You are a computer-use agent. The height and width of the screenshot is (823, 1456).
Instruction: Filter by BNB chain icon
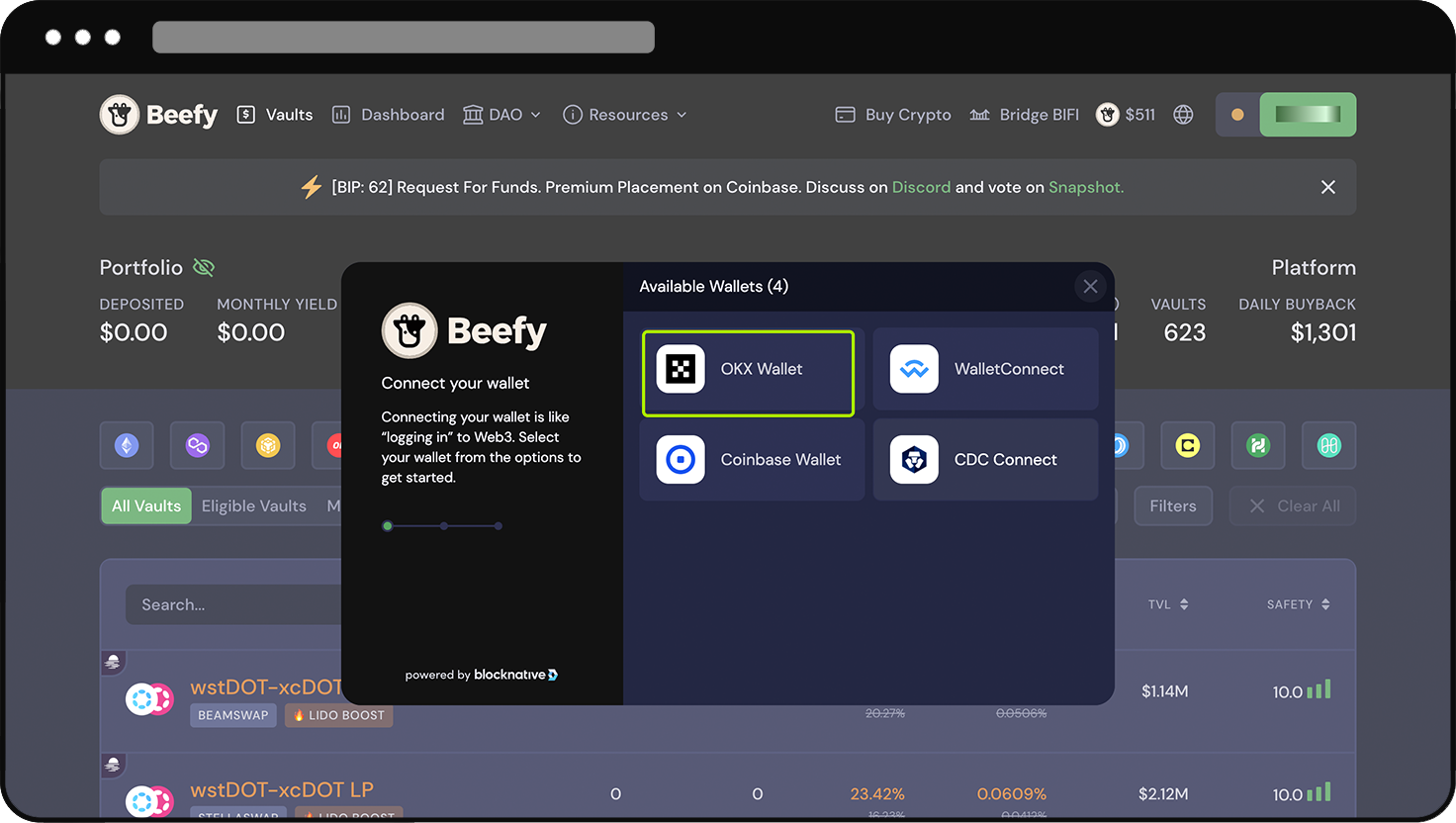click(268, 446)
